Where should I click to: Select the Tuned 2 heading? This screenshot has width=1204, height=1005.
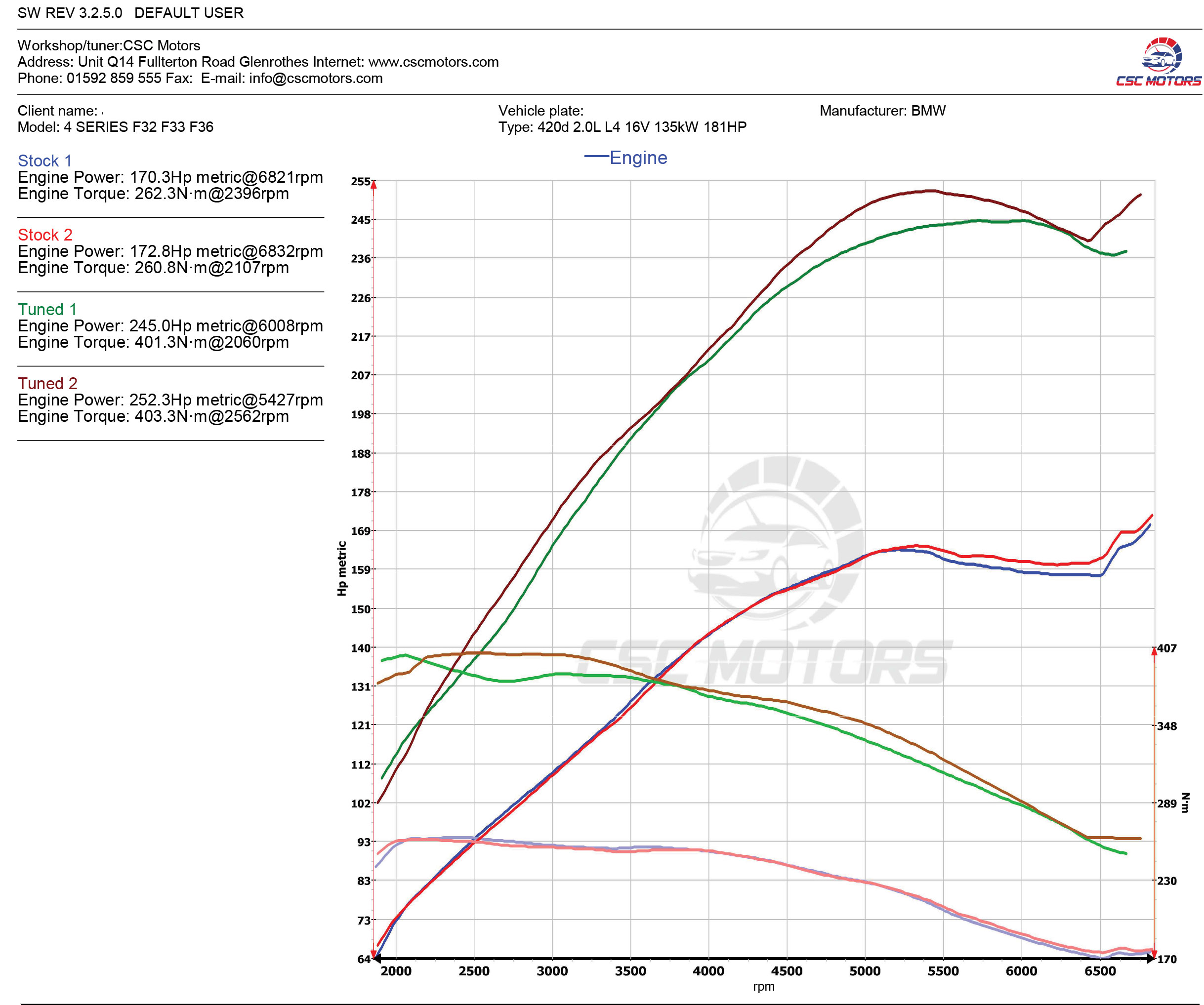47,383
